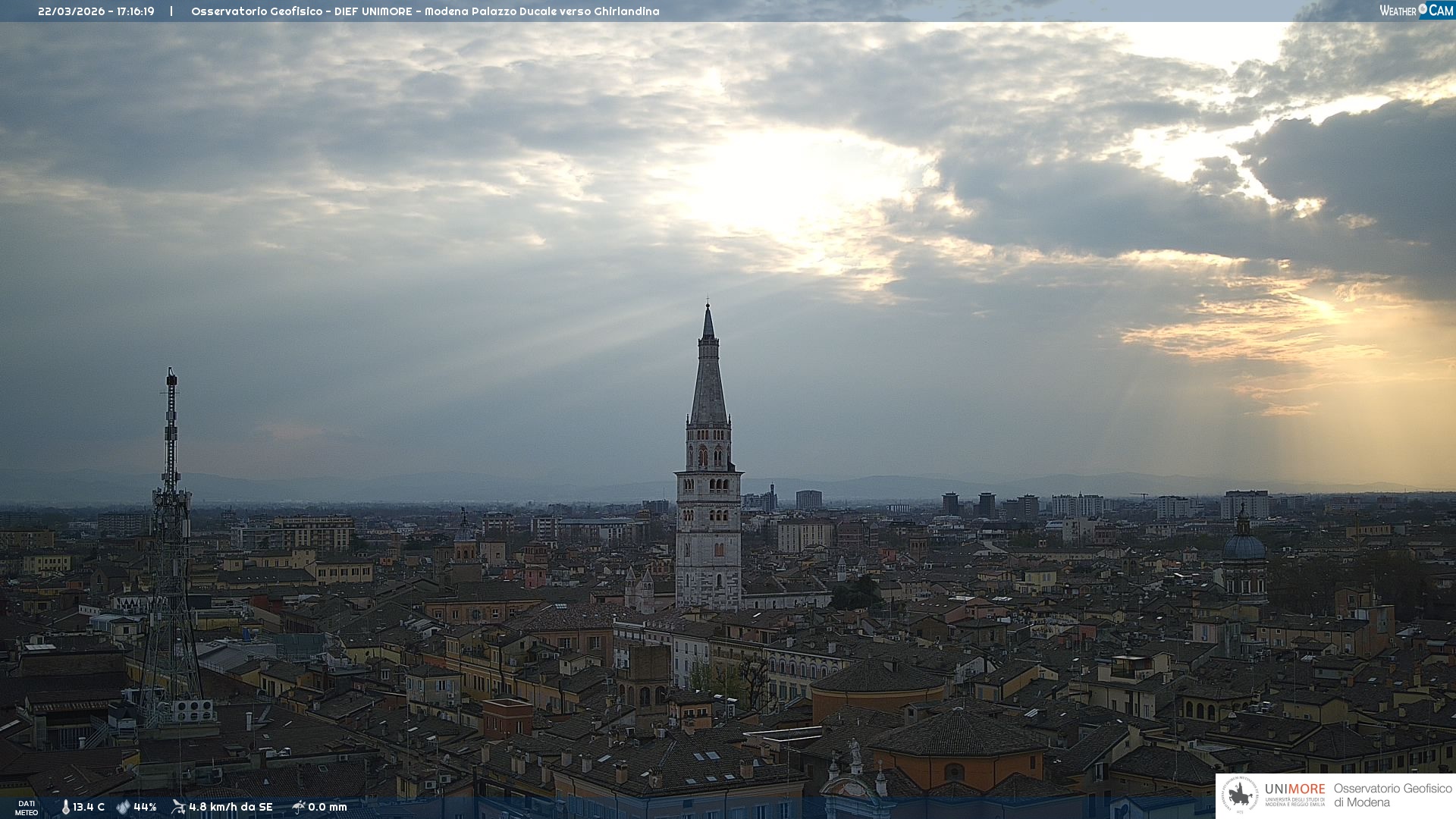Click the Ghirlandina tower spire
Screen dimensions: 1456x819
coord(708,379)
